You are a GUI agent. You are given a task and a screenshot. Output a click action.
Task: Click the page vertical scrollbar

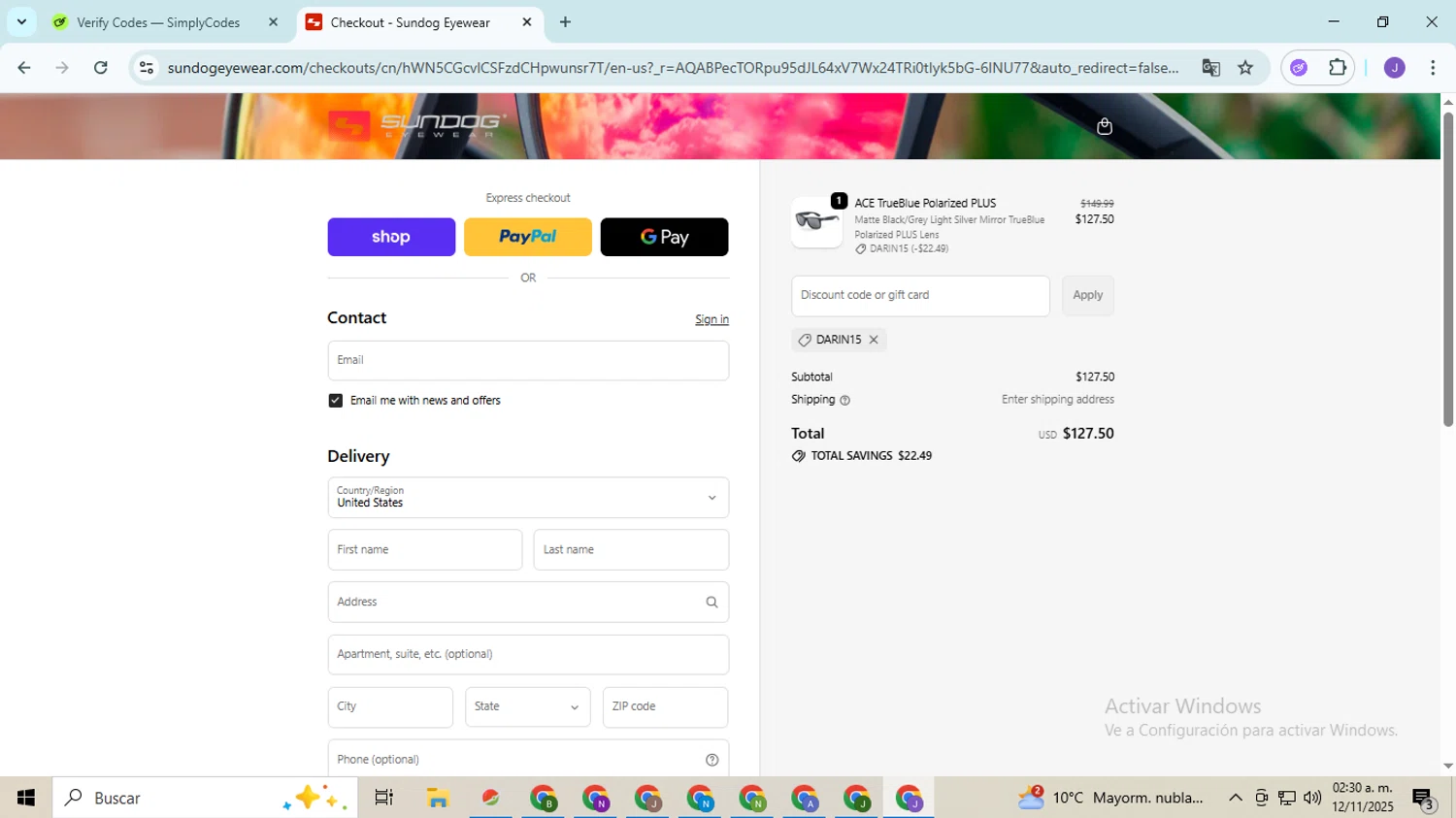(x=1448, y=270)
